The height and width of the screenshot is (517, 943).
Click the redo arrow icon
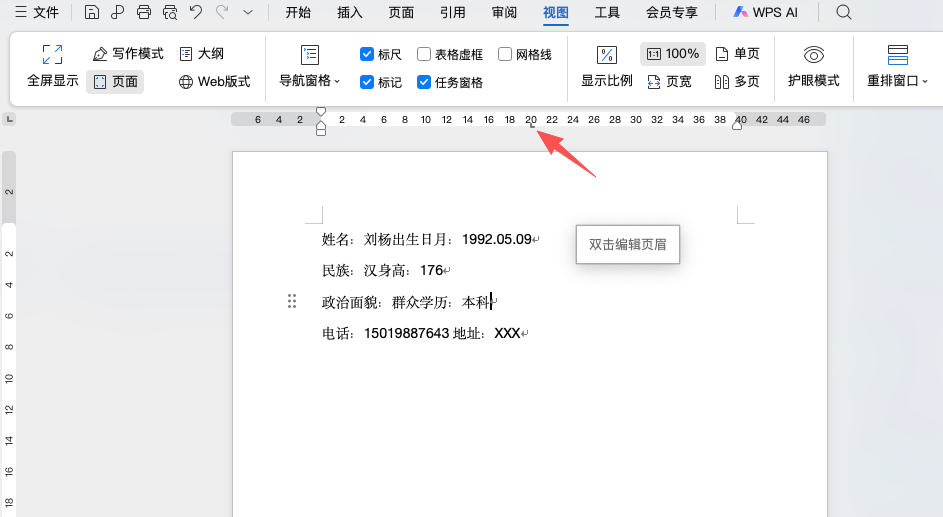tap(222, 12)
